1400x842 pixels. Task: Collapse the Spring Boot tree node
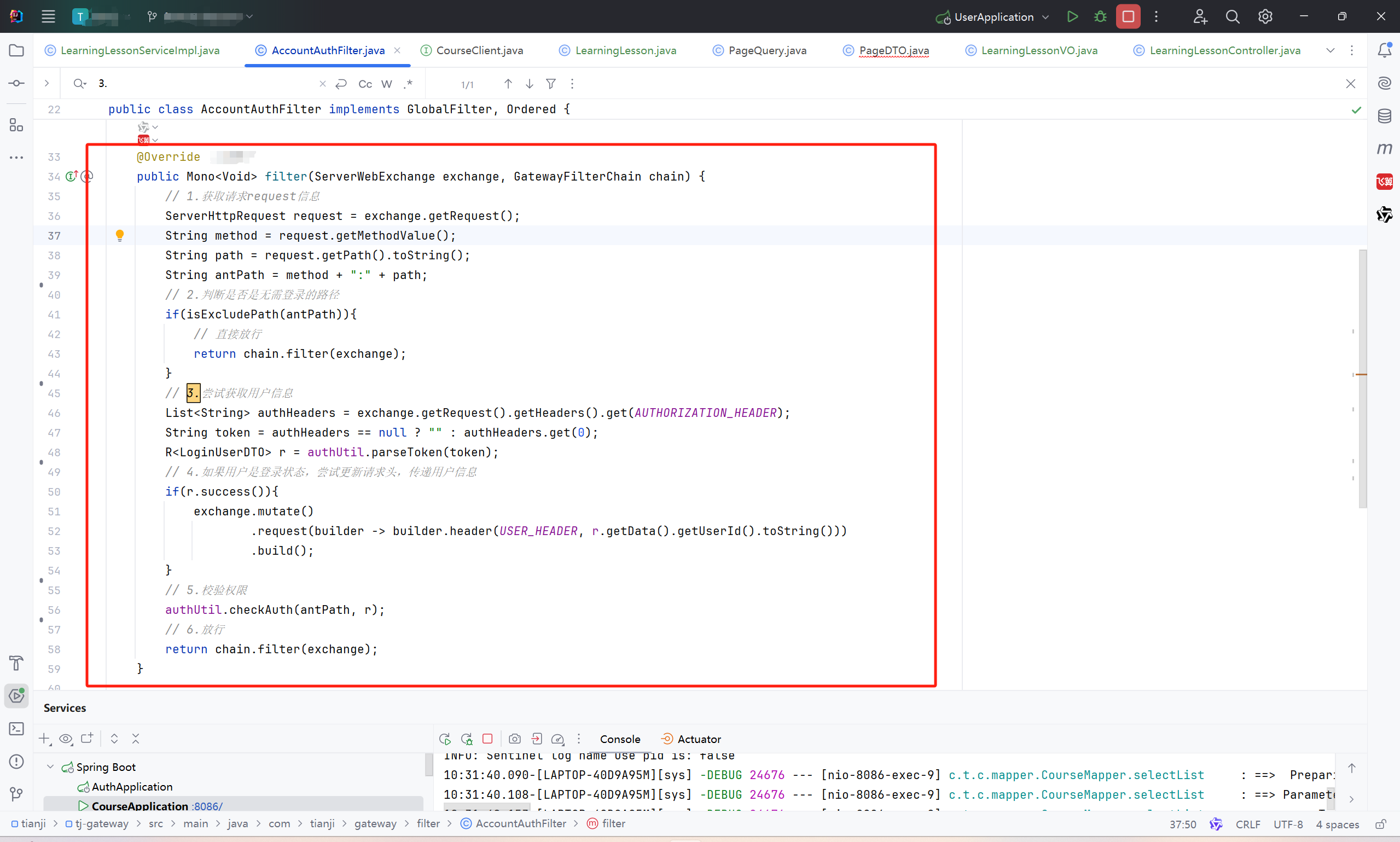click(50, 767)
